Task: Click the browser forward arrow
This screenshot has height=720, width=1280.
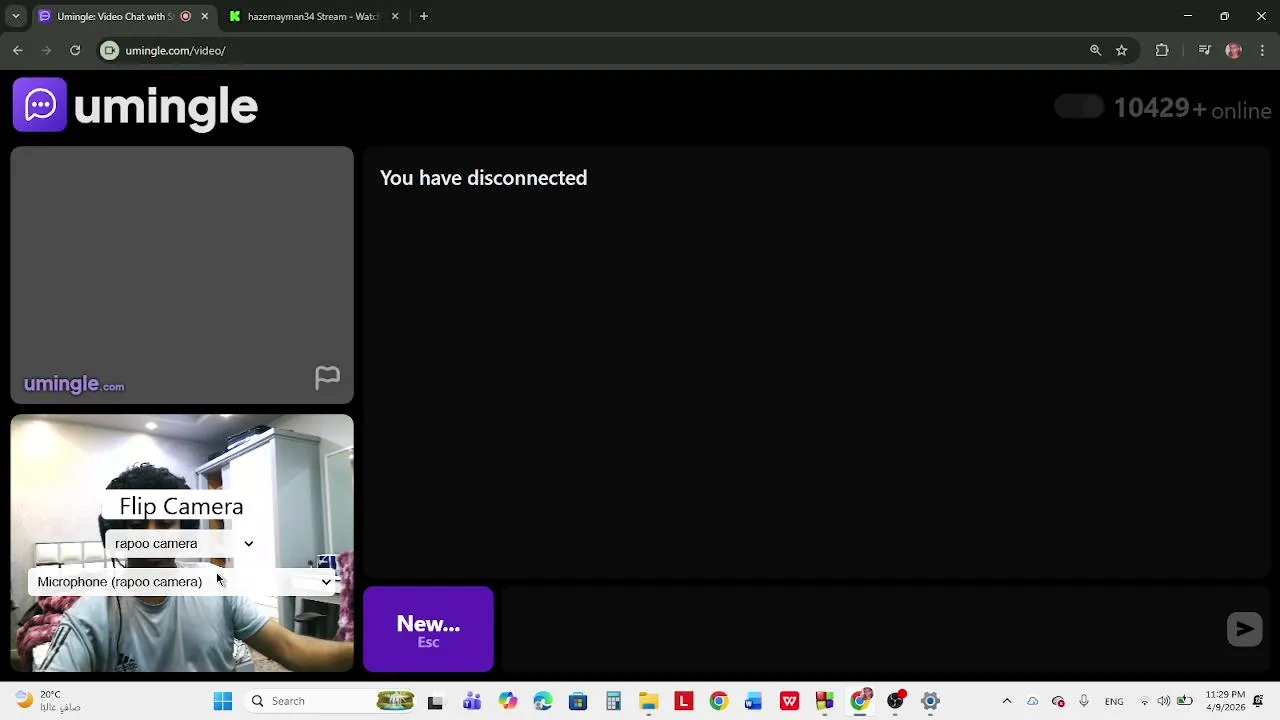Action: [x=46, y=50]
